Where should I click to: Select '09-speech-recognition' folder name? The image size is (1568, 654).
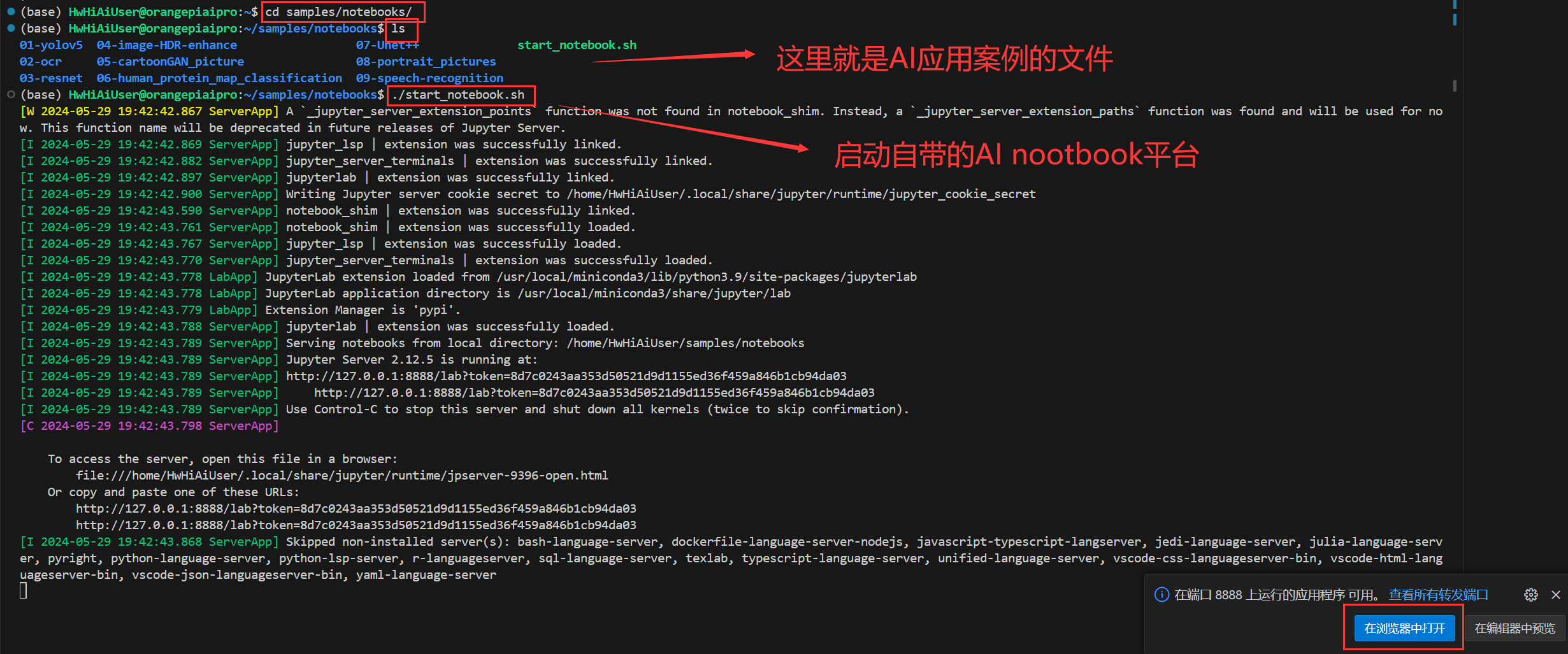[429, 78]
